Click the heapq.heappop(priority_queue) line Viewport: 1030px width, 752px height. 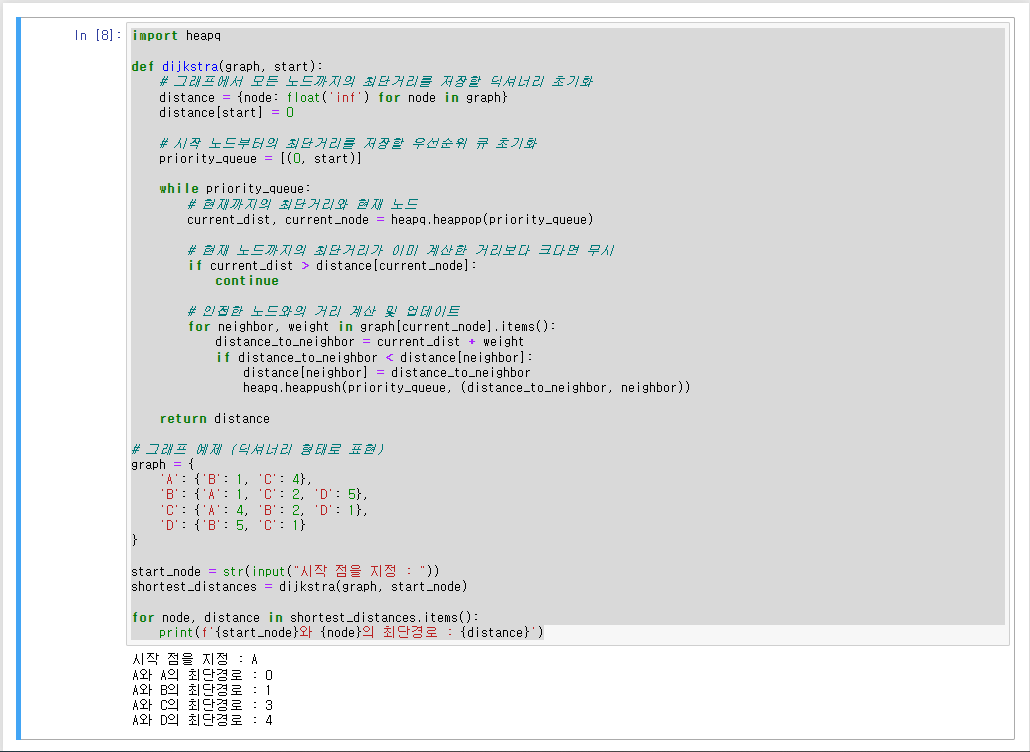(390, 219)
